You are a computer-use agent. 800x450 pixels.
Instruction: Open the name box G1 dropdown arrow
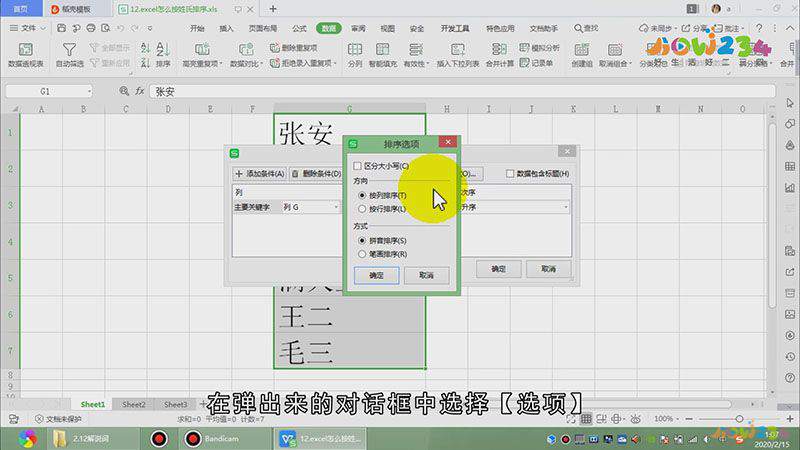pyautogui.click(x=89, y=91)
